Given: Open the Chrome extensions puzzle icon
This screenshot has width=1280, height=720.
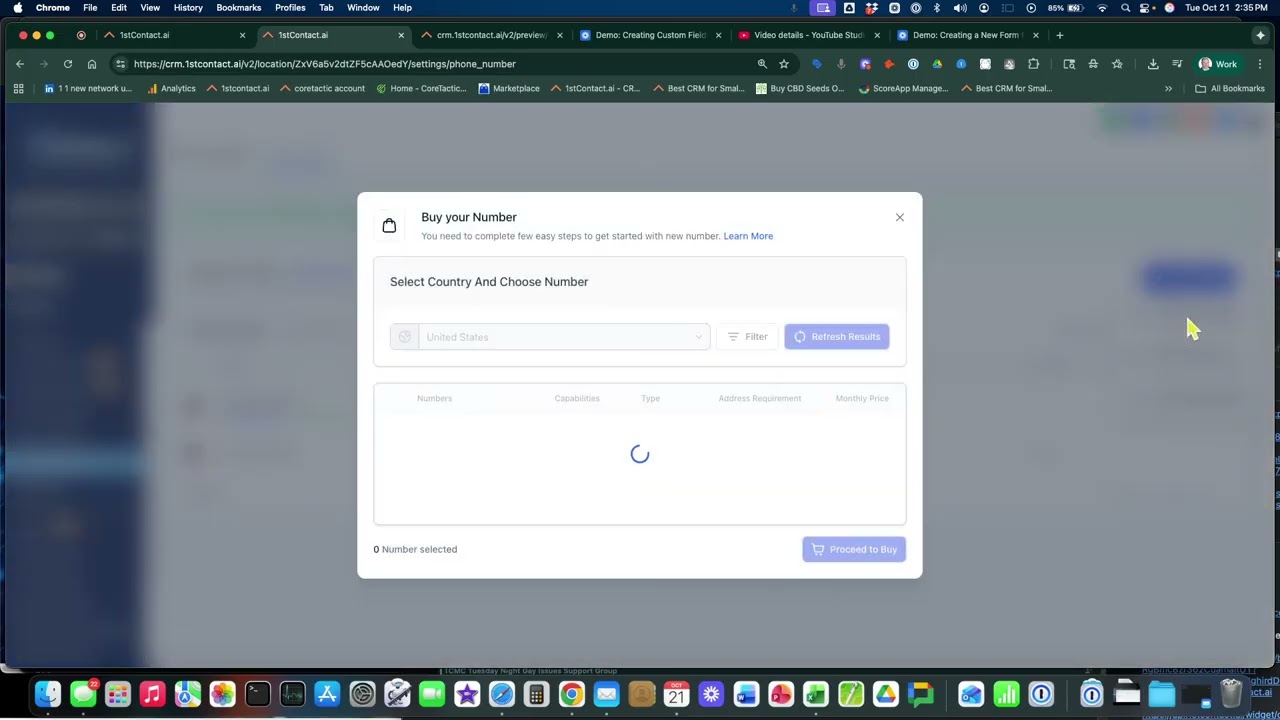Looking at the screenshot, I should (x=1034, y=64).
